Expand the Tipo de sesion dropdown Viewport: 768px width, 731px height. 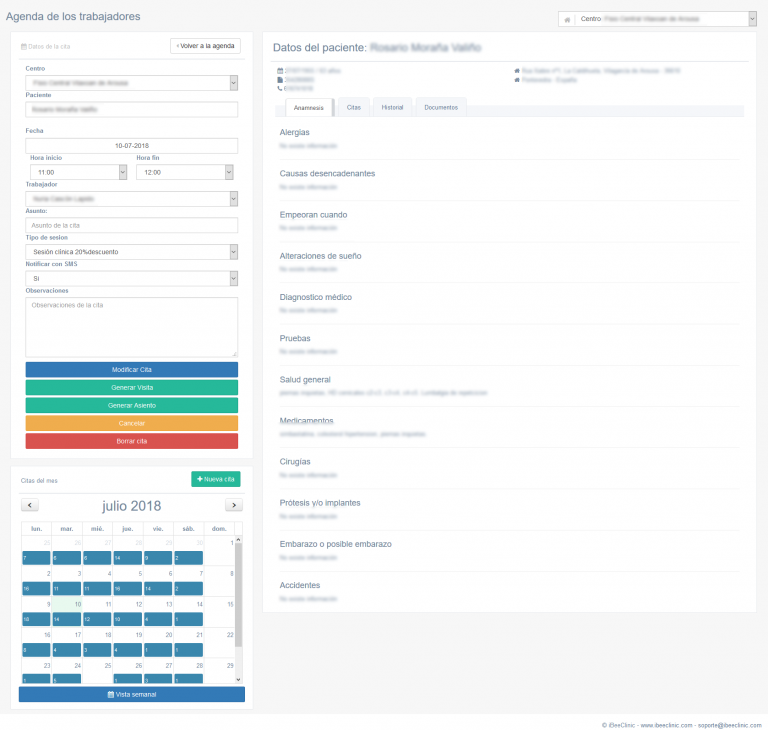[131, 252]
